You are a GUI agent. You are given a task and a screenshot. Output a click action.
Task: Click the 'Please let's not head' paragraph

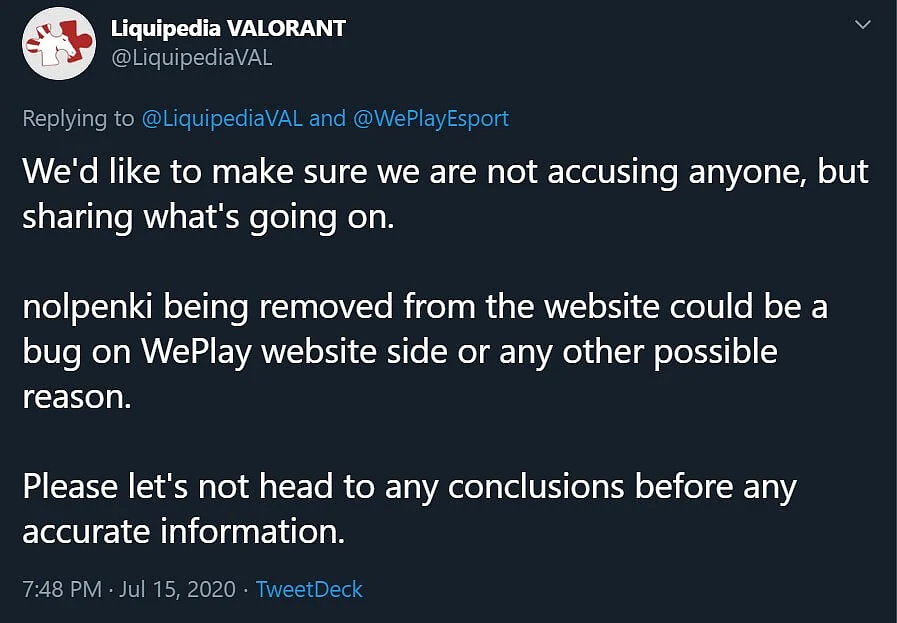410,509
